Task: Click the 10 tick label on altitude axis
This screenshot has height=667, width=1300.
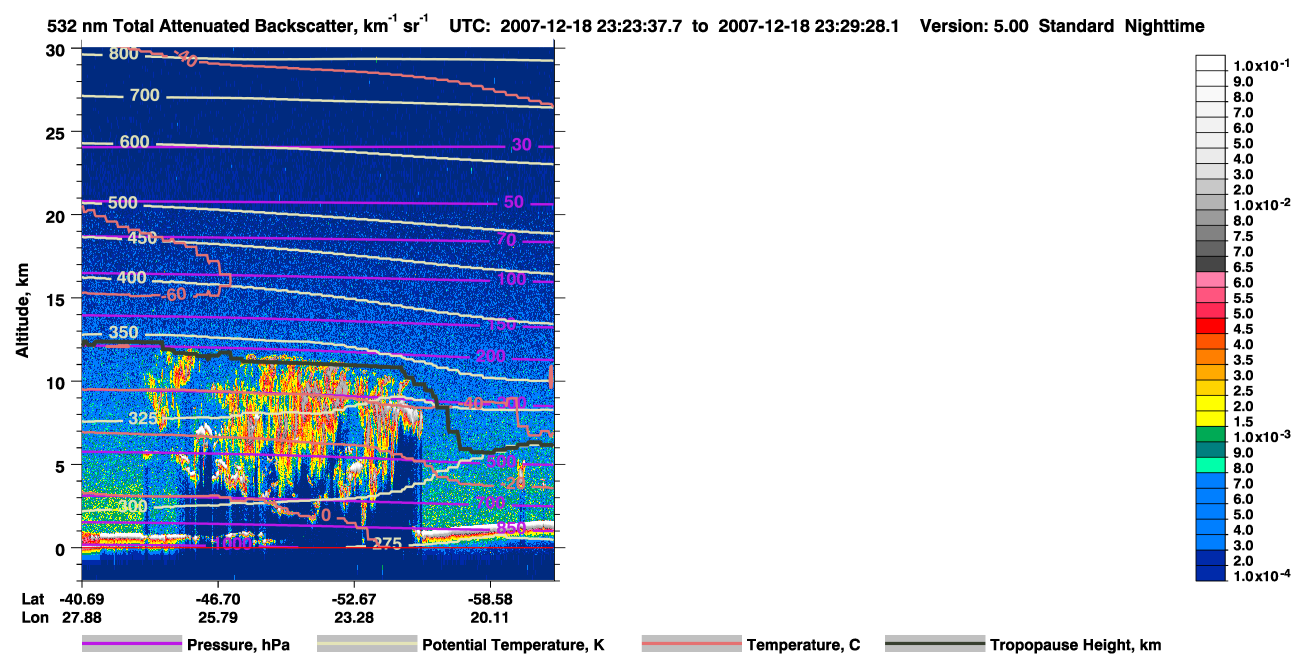Action: pos(58,382)
